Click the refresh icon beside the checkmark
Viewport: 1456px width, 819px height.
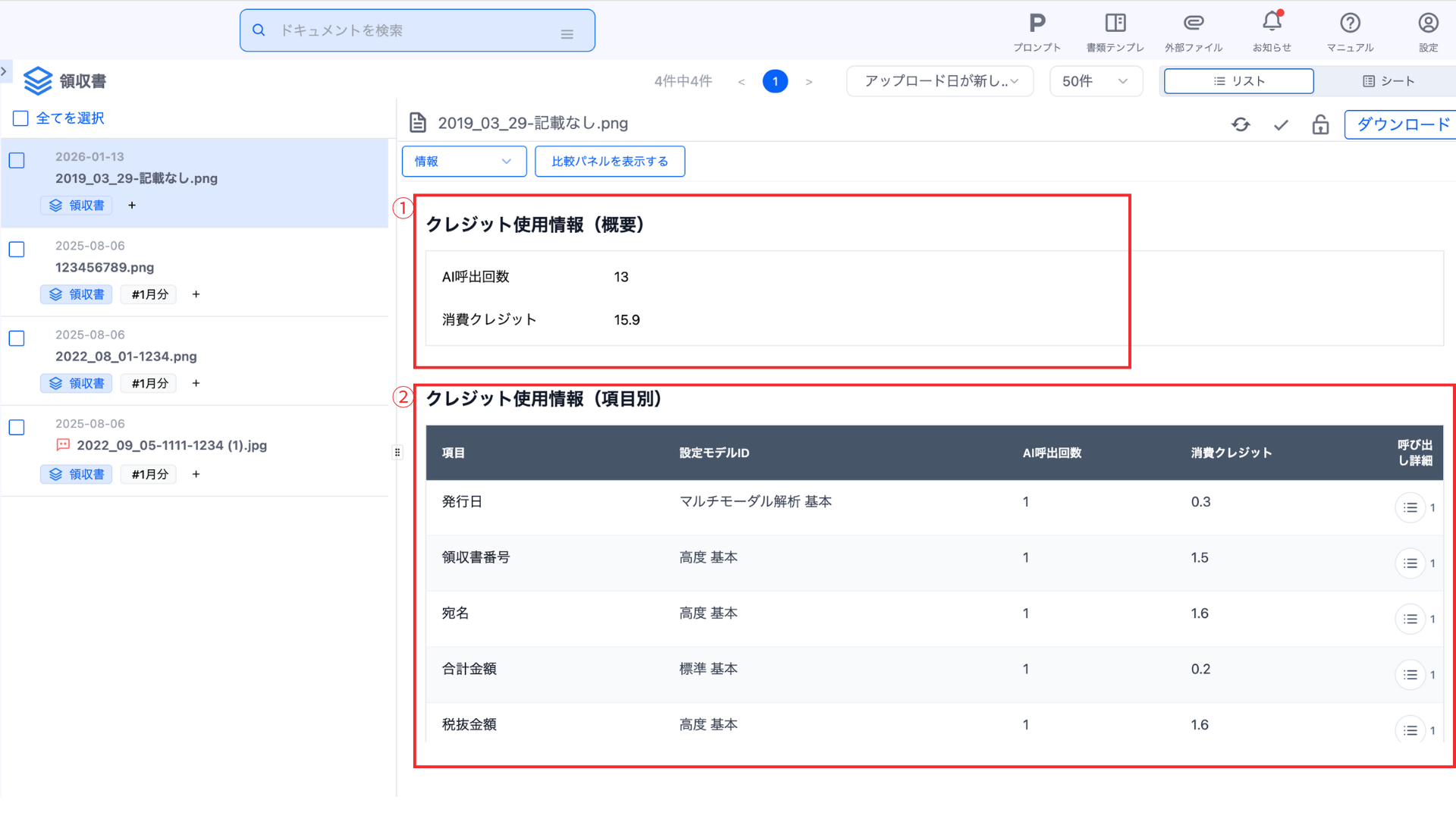tap(1241, 124)
